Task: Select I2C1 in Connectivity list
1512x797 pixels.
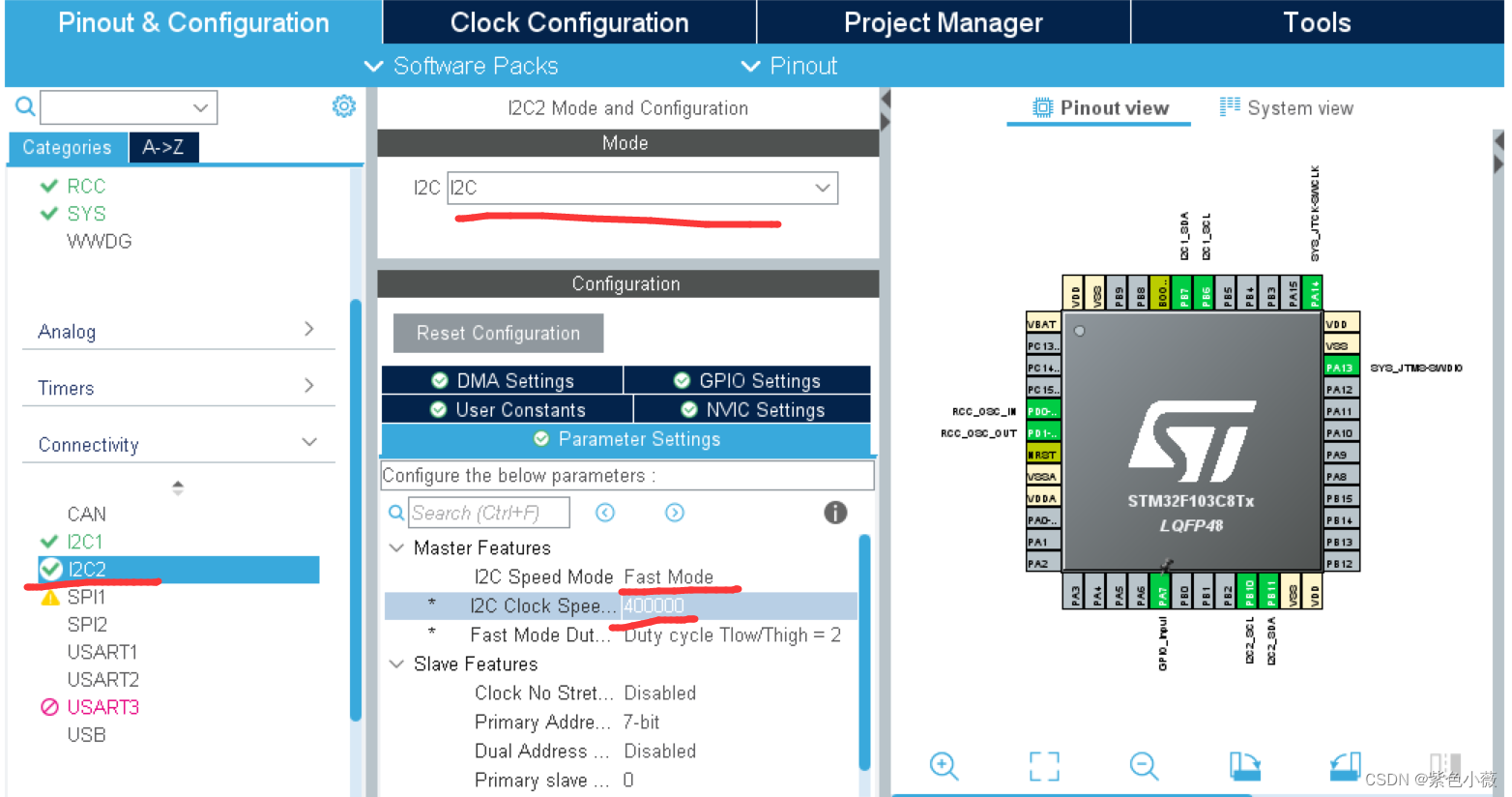Action: (85, 542)
